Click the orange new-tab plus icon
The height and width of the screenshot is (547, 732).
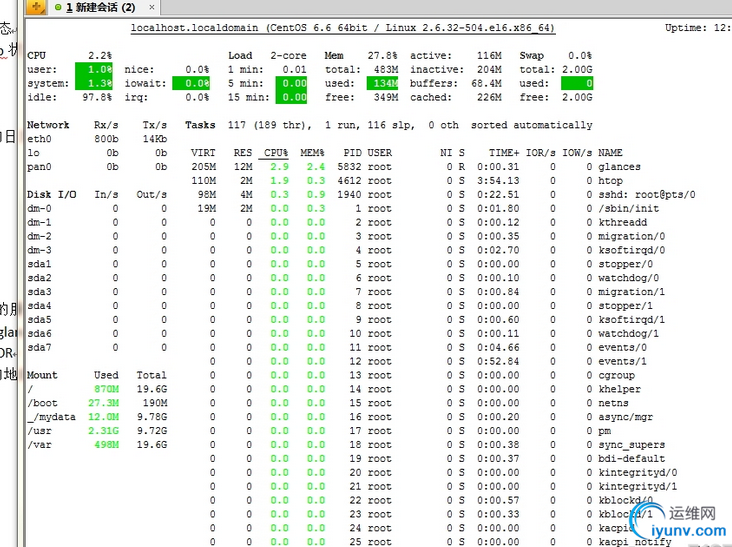(x=36, y=7)
